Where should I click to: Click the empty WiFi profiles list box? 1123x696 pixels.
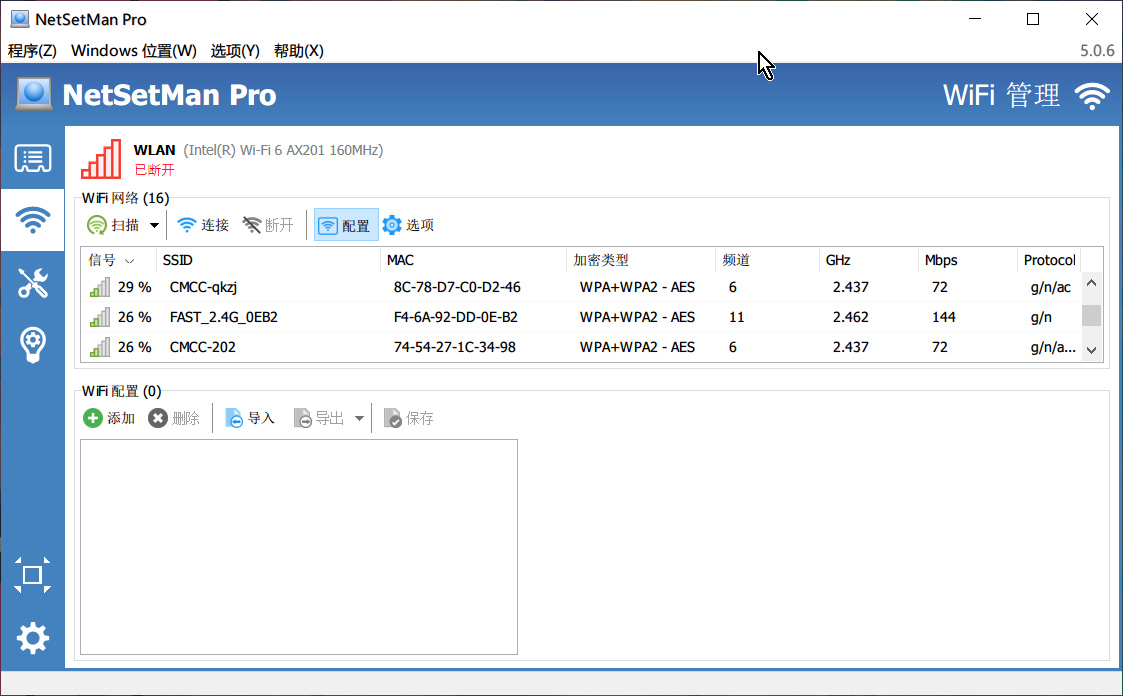click(x=299, y=547)
